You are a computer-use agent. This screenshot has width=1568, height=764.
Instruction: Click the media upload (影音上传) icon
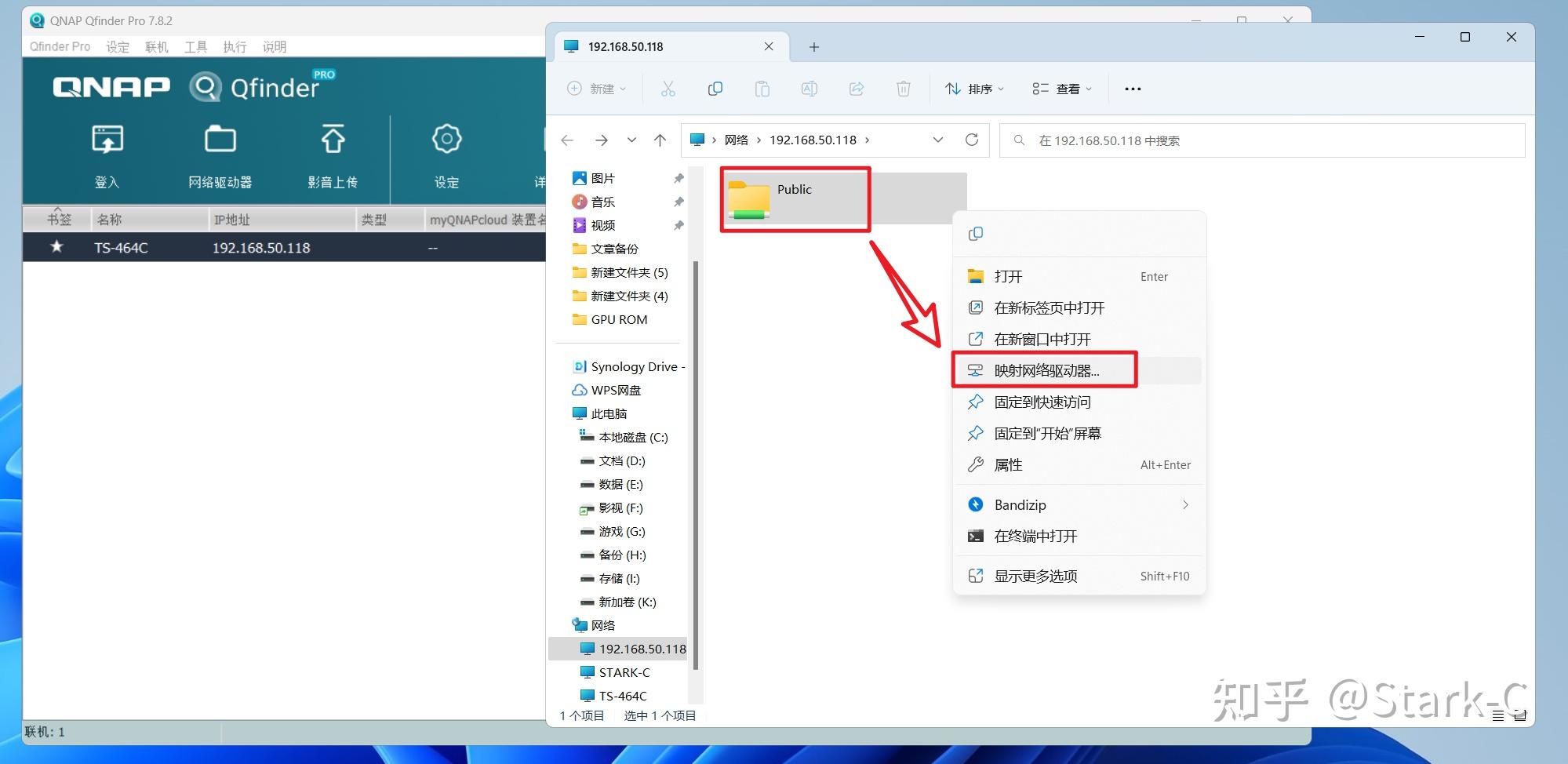point(333,139)
